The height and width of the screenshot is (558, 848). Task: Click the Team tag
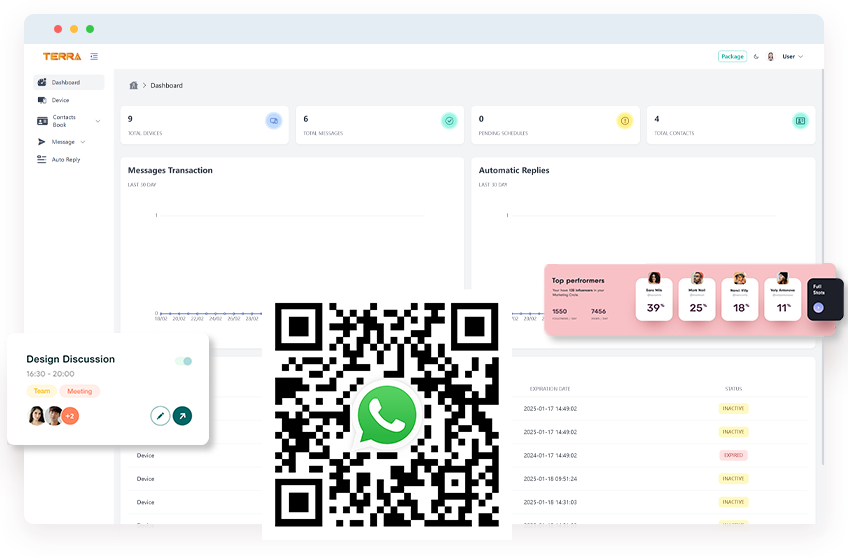coord(42,391)
